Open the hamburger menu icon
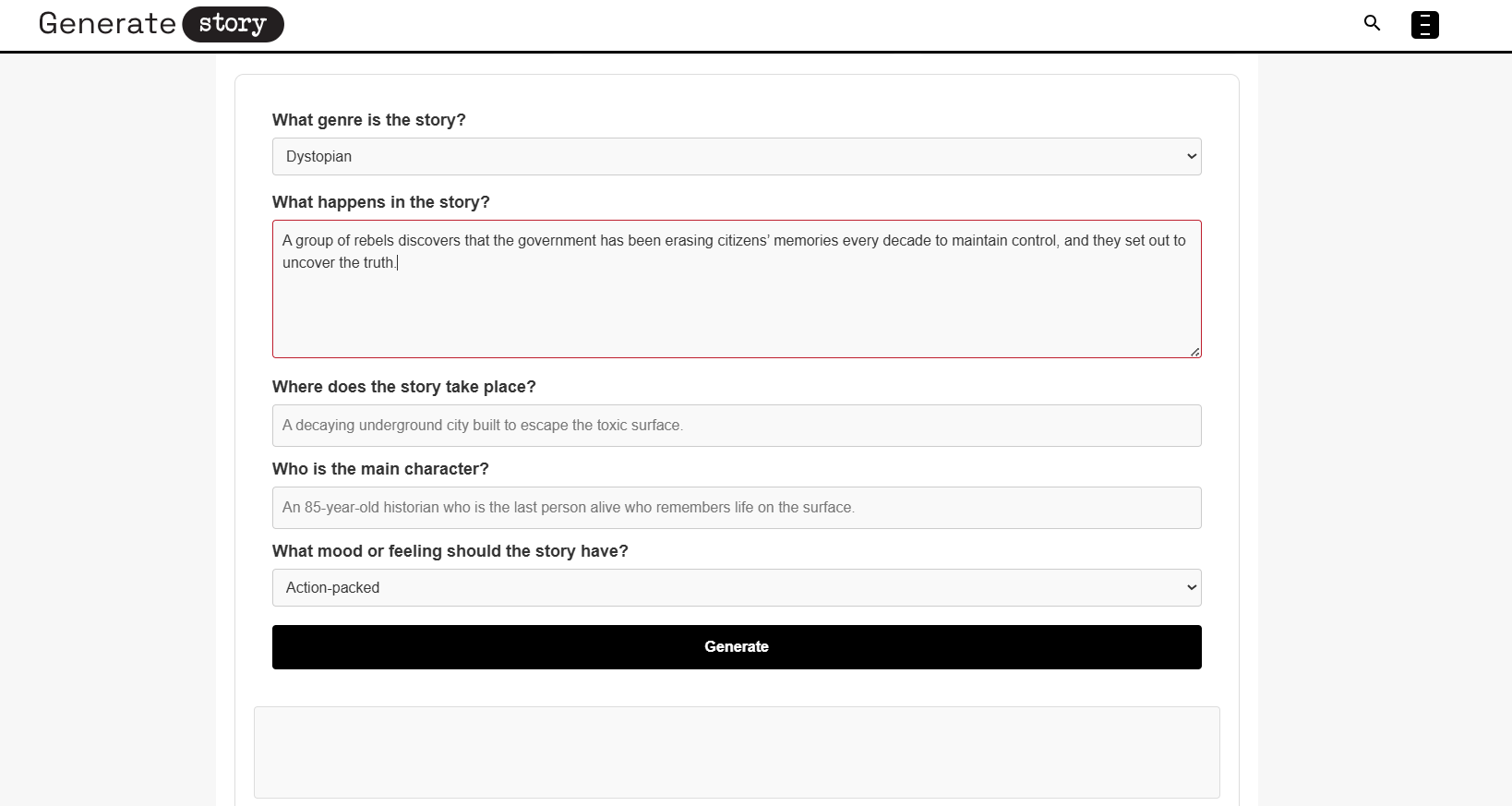This screenshot has width=1512, height=806. click(x=1425, y=25)
